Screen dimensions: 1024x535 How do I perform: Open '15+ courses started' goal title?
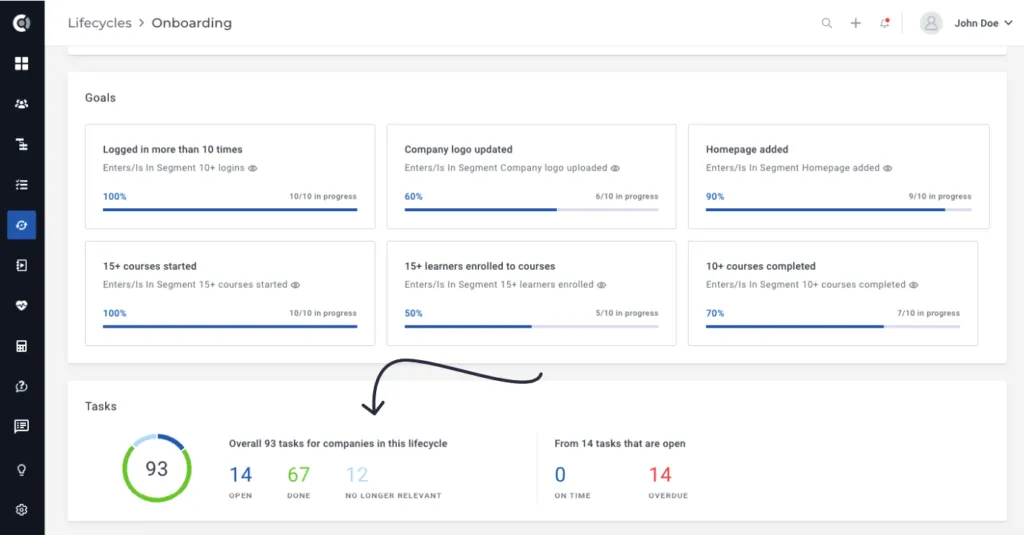[x=150, y=267]
